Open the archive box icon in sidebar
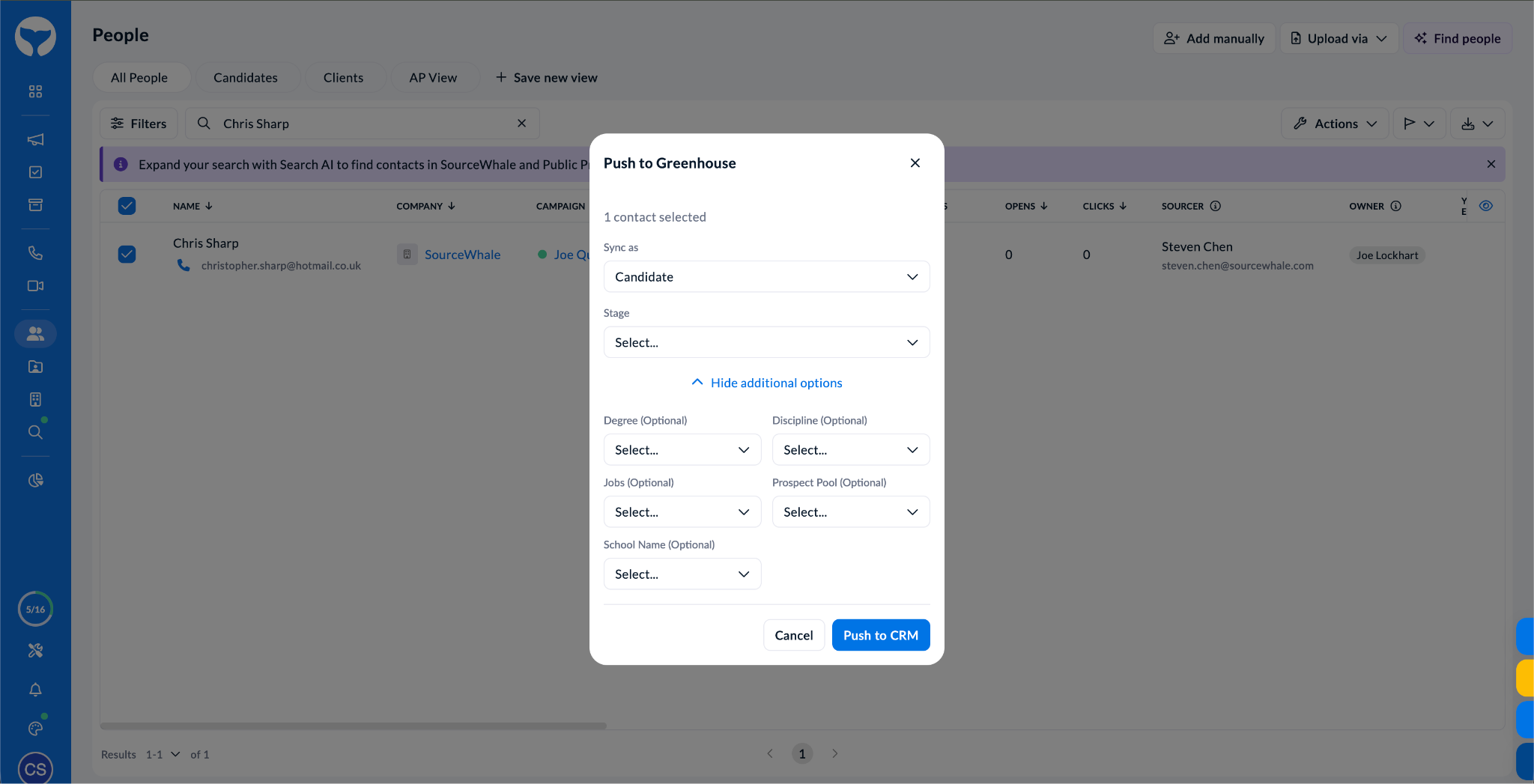Image resolution: width=1534 pixels, height=784 pixels. [x=35, y=205]
